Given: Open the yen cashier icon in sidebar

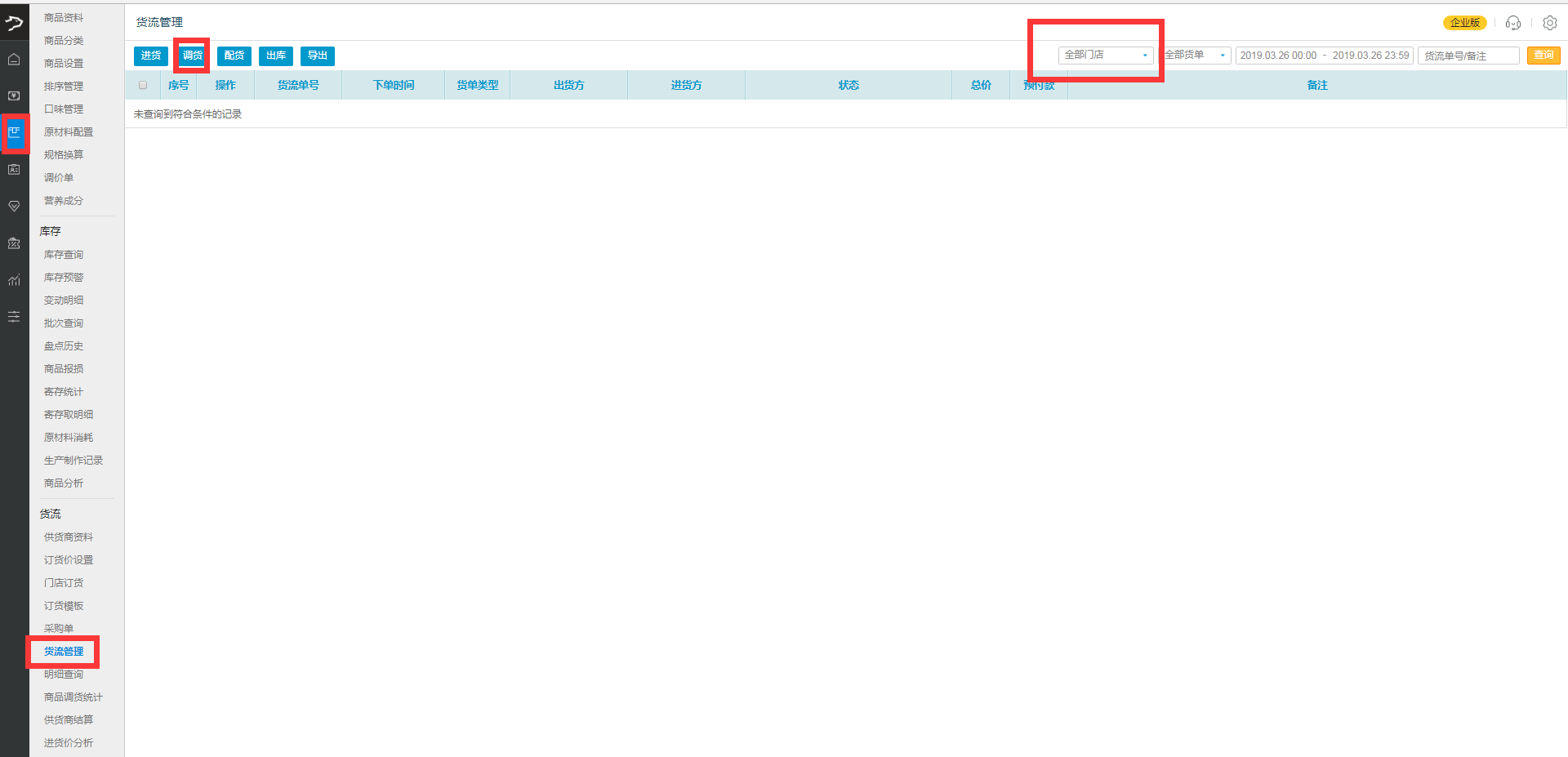Looking at the screenshot, I should click(14, 96).
